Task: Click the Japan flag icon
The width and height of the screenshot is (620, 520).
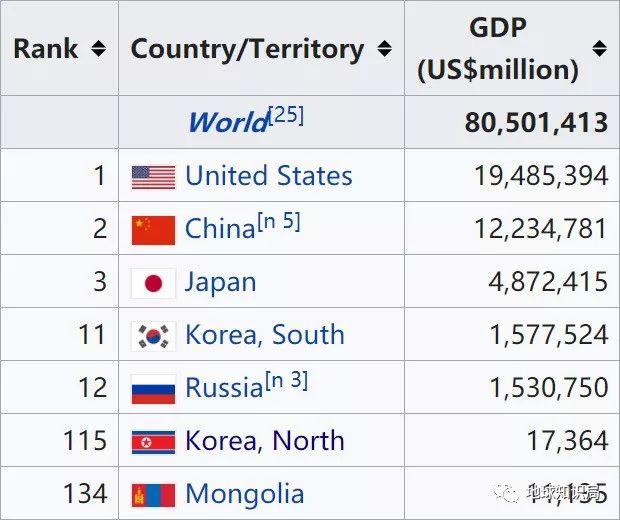Action: [x=153, y=283]
